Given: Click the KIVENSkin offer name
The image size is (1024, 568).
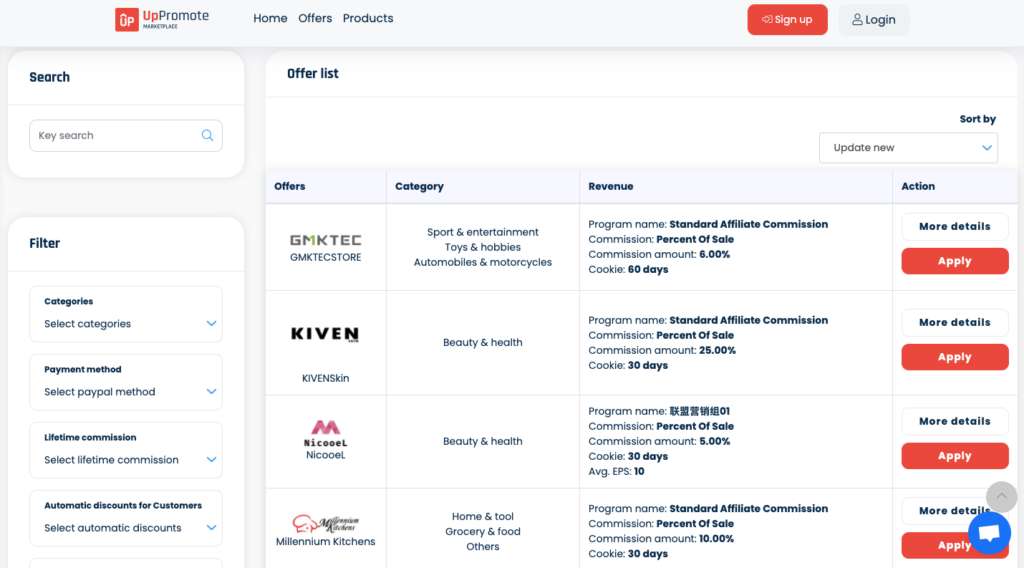Looking at the screenshot, I should coord(325,378).
